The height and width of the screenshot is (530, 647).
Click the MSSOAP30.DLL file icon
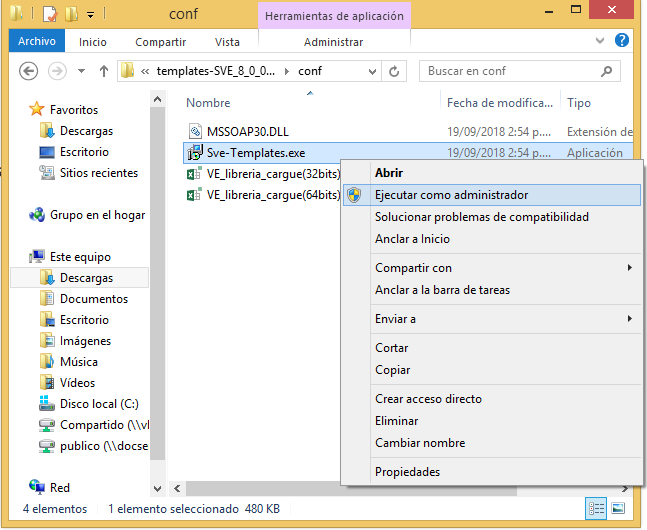click(195, 131)
